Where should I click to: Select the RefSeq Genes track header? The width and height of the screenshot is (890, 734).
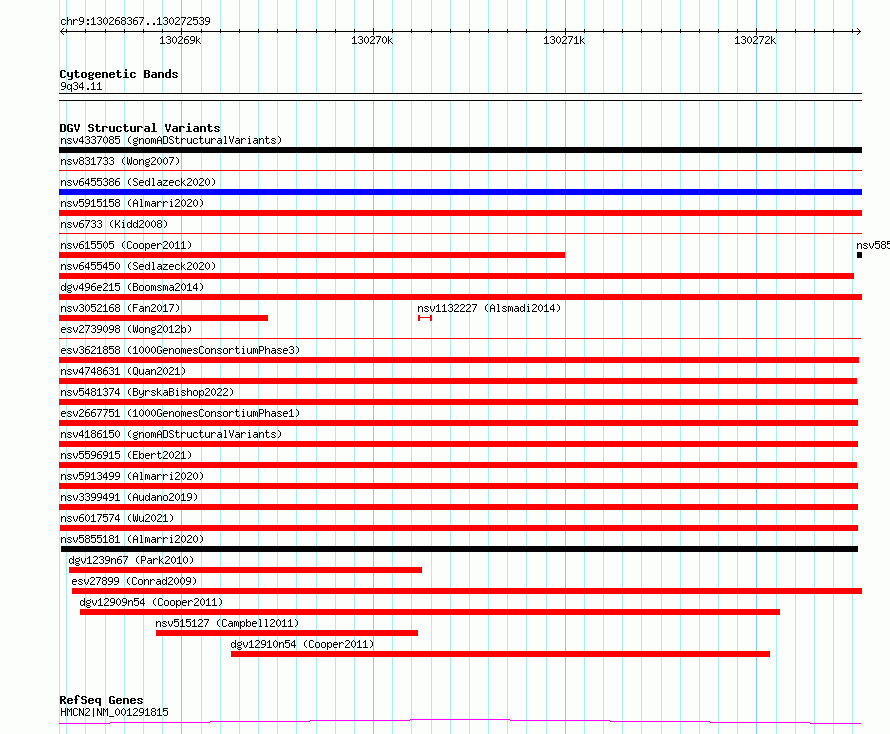[101, 700]
